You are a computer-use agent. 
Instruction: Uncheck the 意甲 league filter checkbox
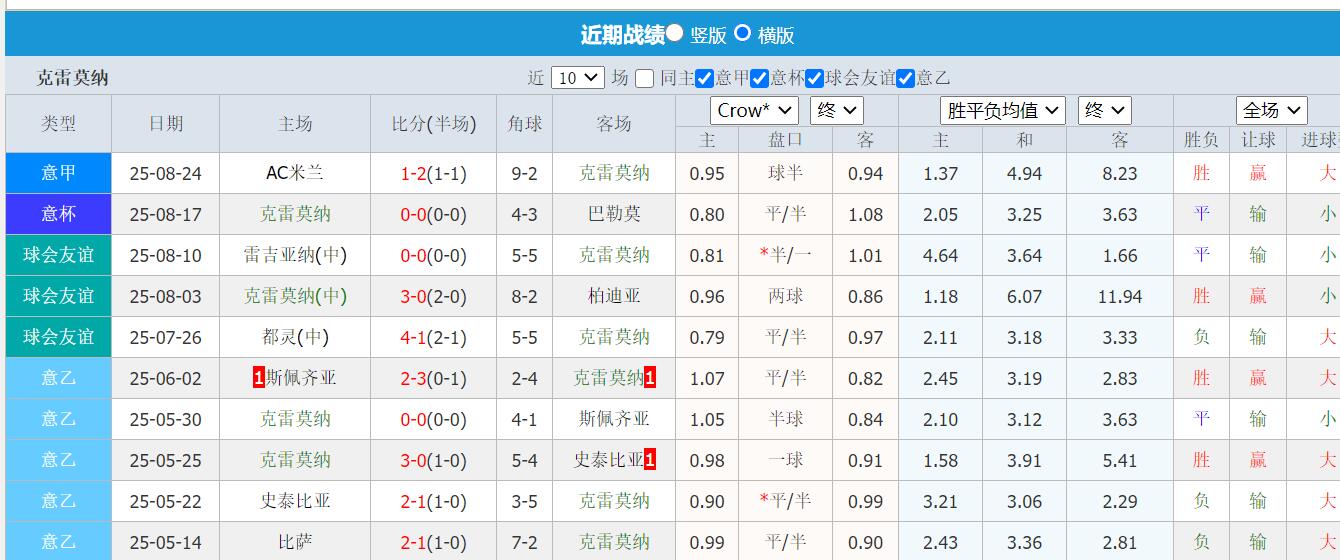(x=704, y=78)
